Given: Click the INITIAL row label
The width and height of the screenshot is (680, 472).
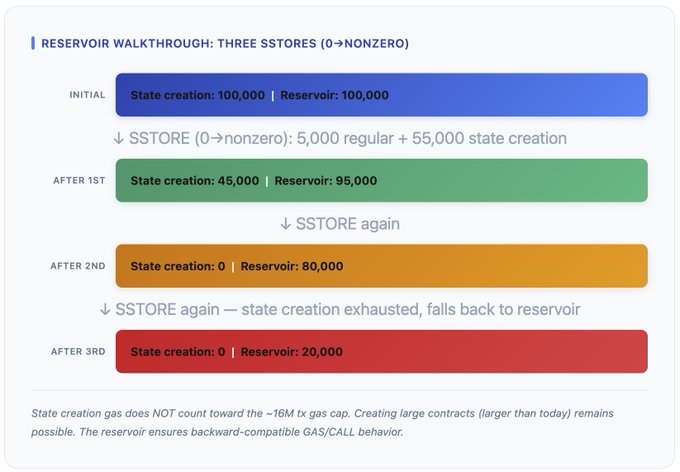Looking at the screenshot, I should (87, 95).
